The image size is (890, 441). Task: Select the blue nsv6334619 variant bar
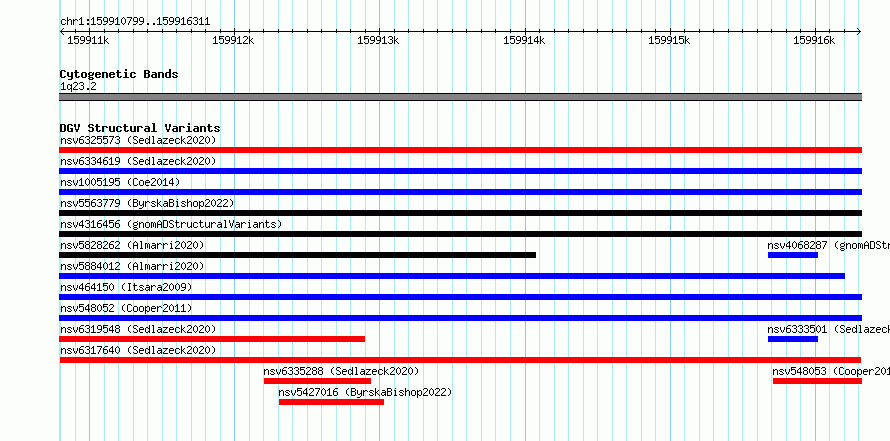click(460, 171)
